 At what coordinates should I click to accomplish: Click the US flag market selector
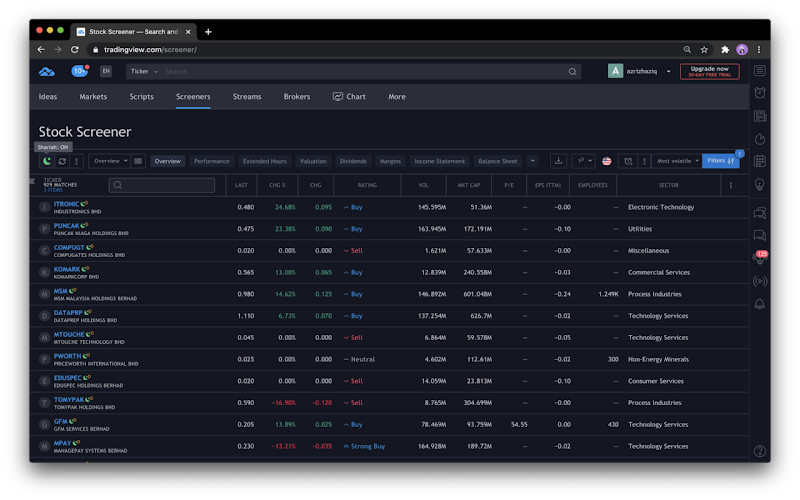point(607,161)
